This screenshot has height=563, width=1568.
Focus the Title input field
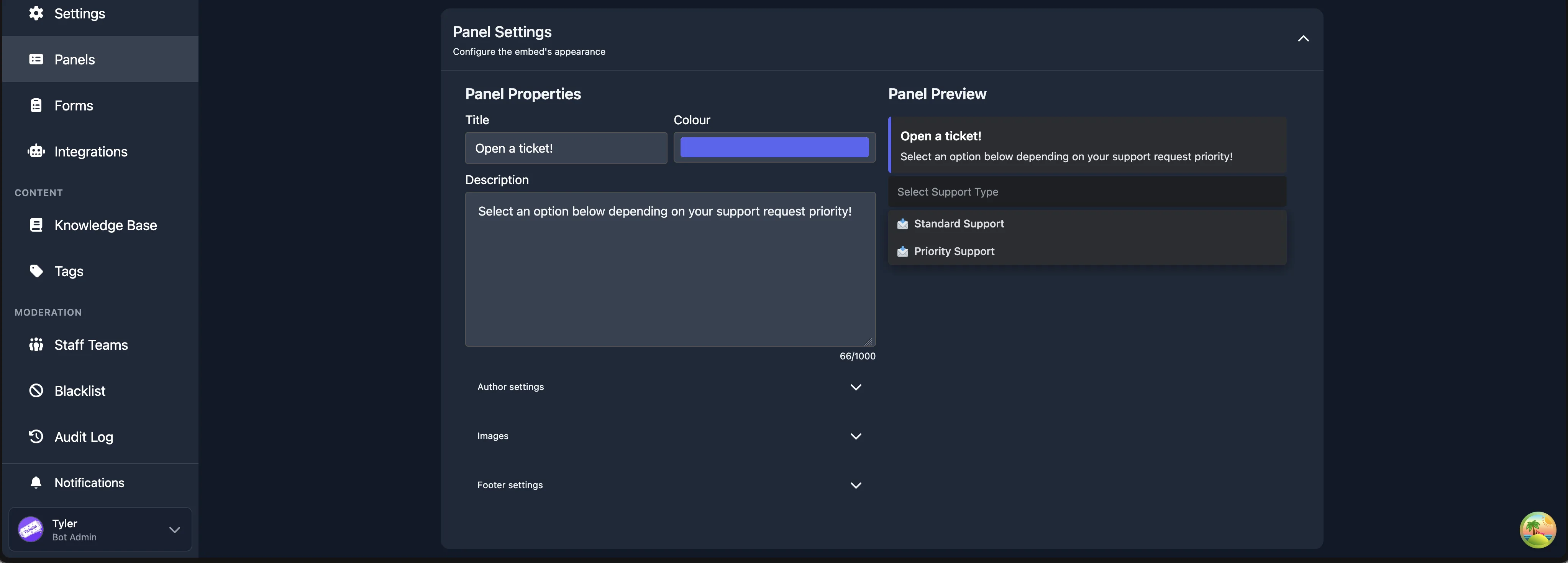click(566, 148)
